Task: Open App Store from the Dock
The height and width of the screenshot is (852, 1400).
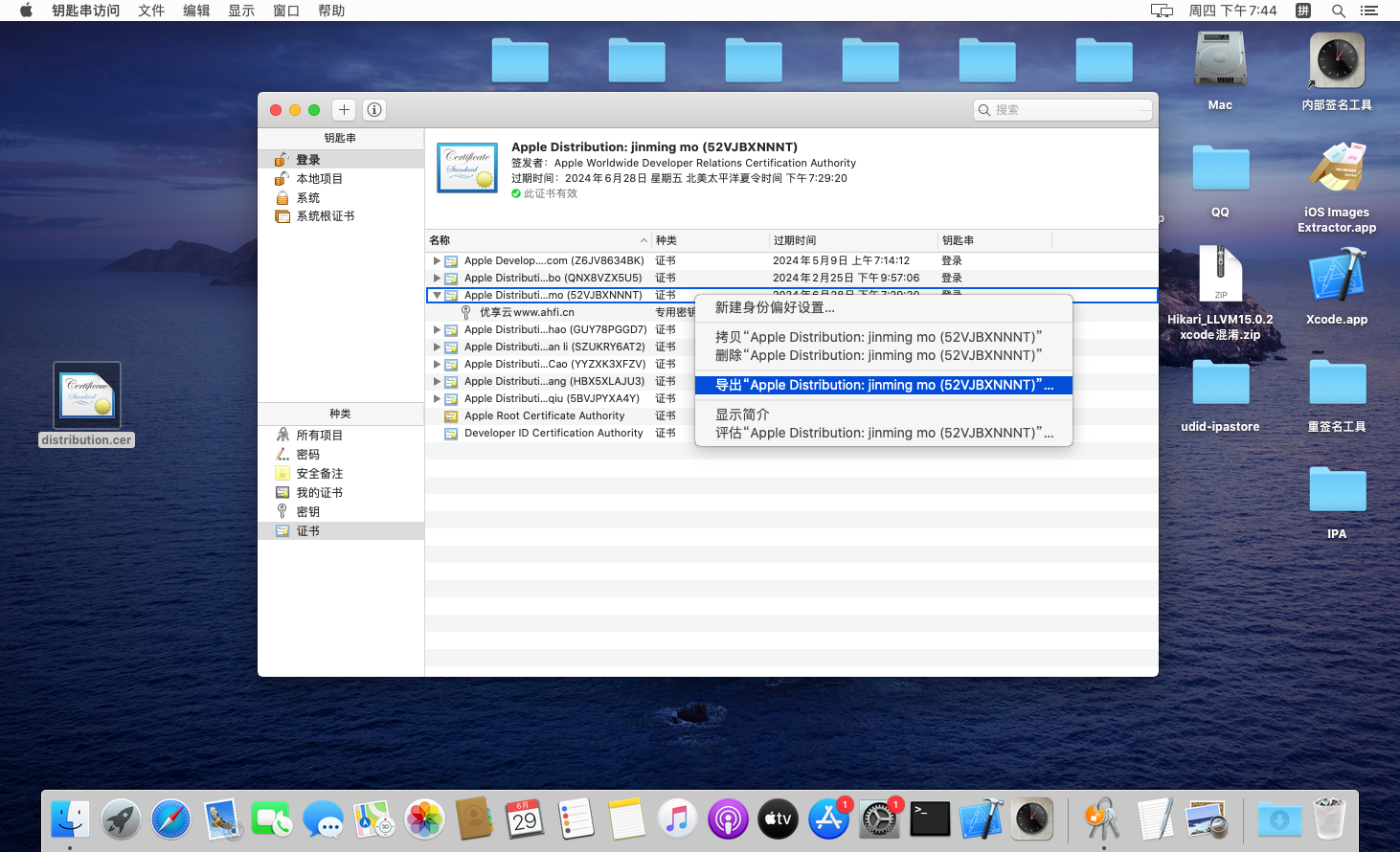Action: tap(828, 819)
